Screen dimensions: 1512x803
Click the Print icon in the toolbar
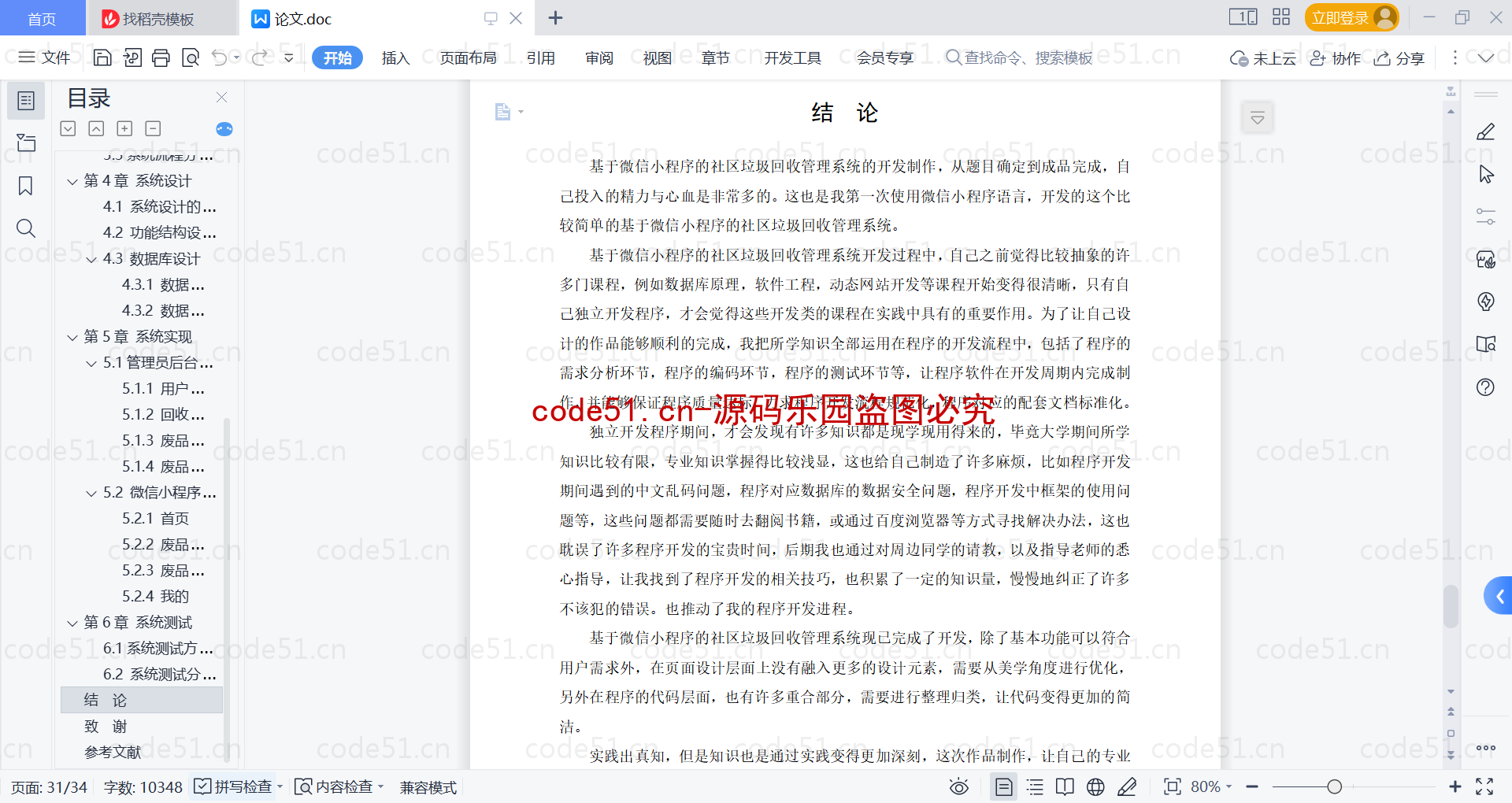(x=161, y=57)
